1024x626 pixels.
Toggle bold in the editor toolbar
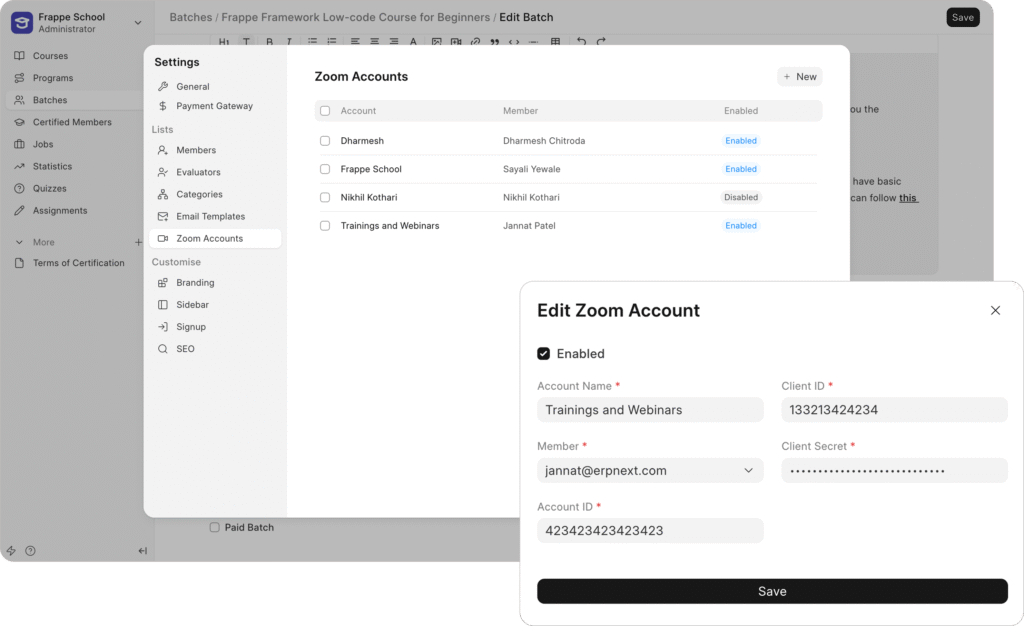click(x=269, y=41)
